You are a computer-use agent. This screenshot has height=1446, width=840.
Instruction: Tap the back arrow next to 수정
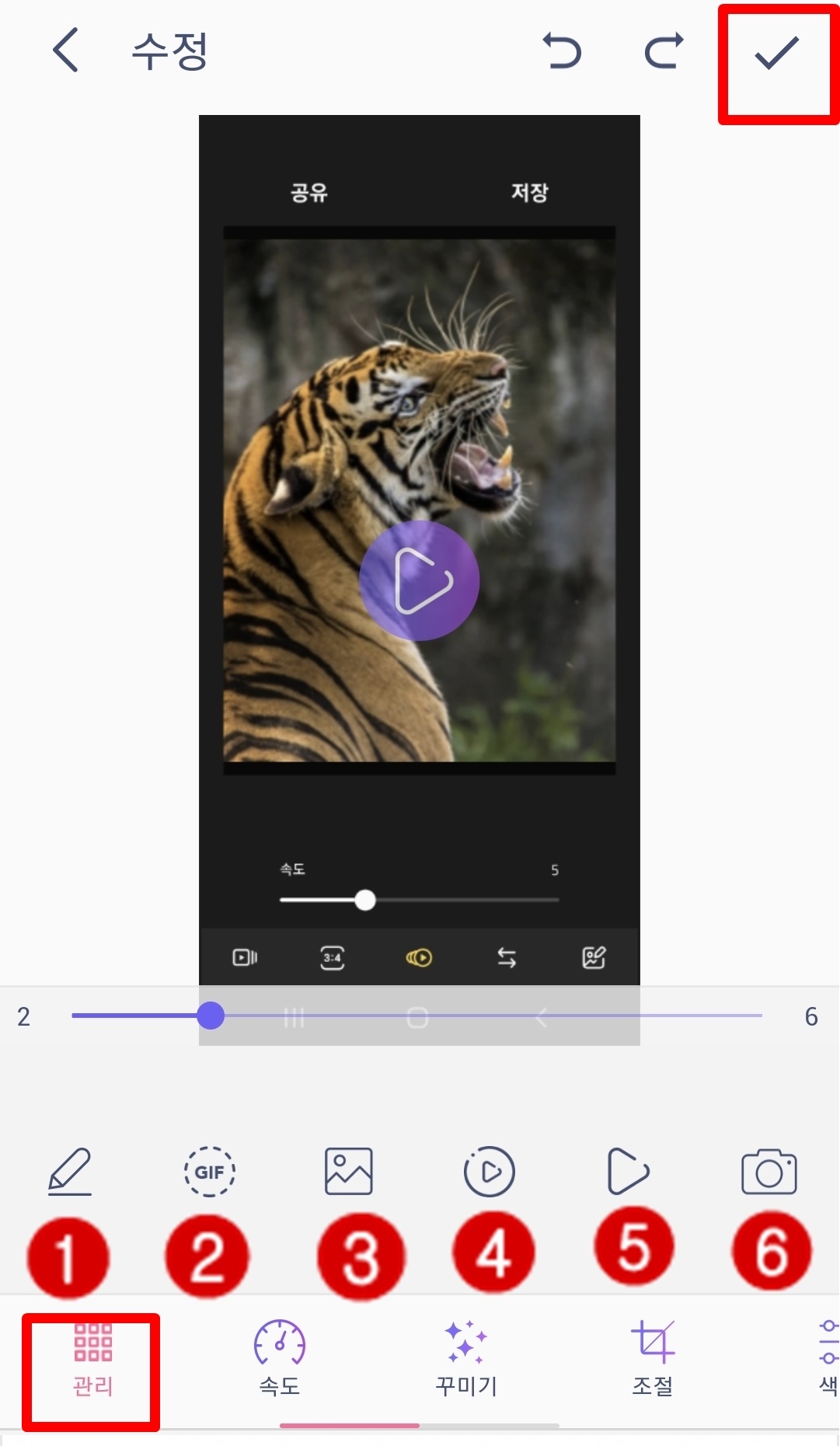pos(65,51)
